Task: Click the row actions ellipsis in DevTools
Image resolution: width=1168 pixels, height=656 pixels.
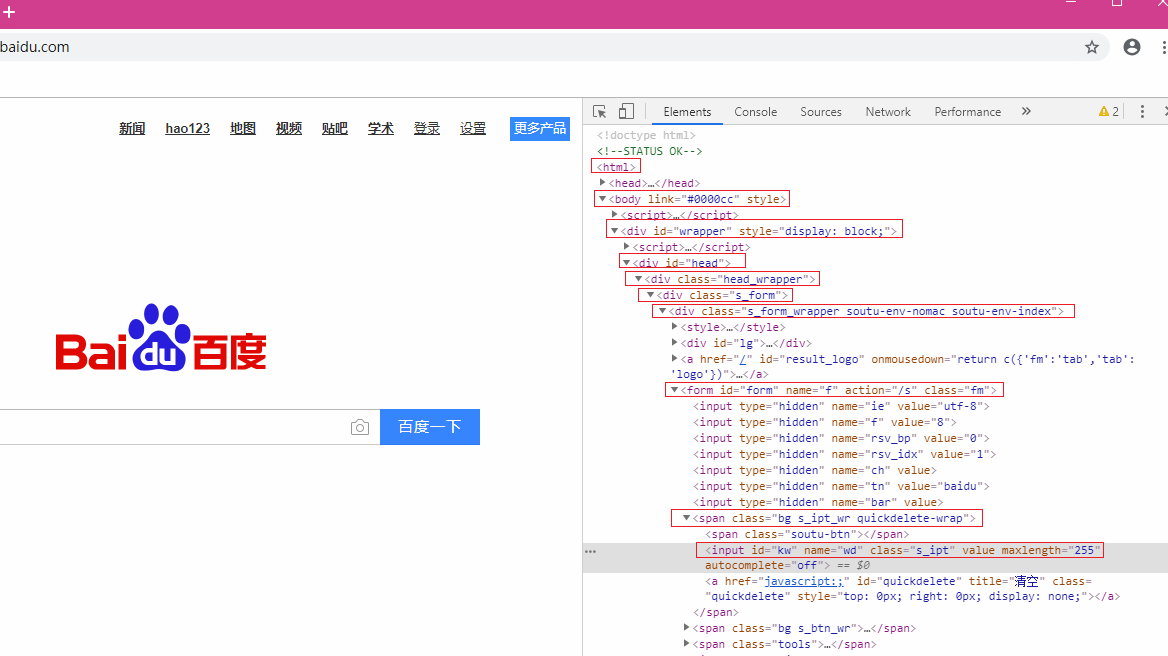Action: click(591, 551)
